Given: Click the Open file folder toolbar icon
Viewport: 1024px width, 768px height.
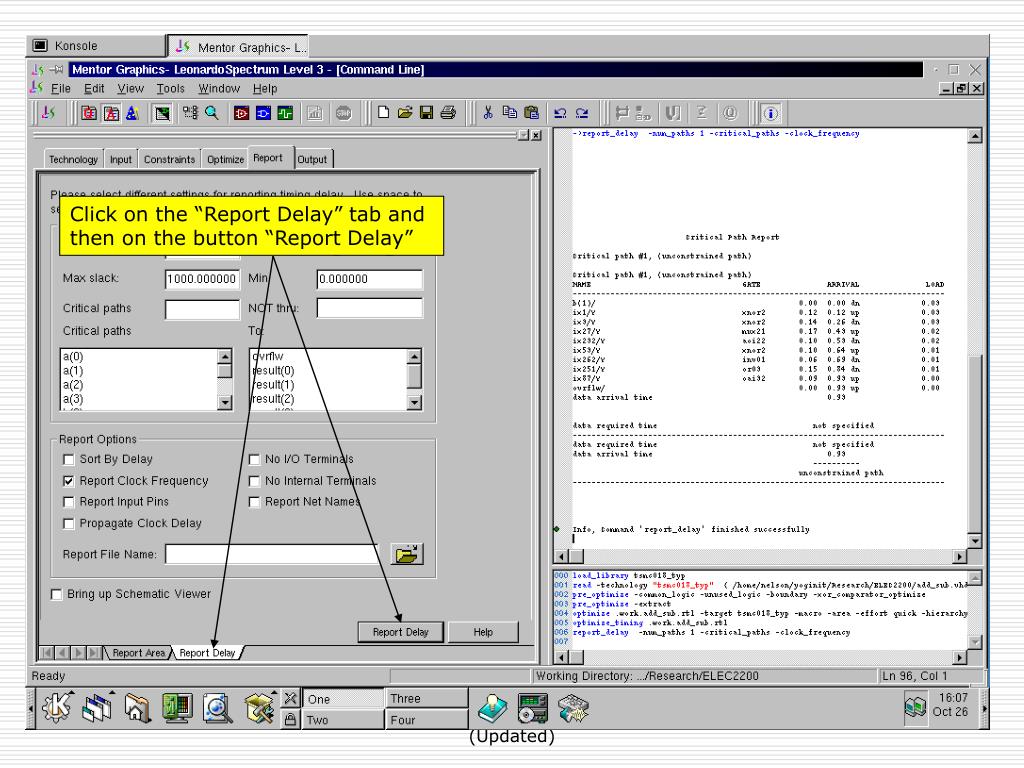Looking at the screenshot, I should (x=405, y=113).
